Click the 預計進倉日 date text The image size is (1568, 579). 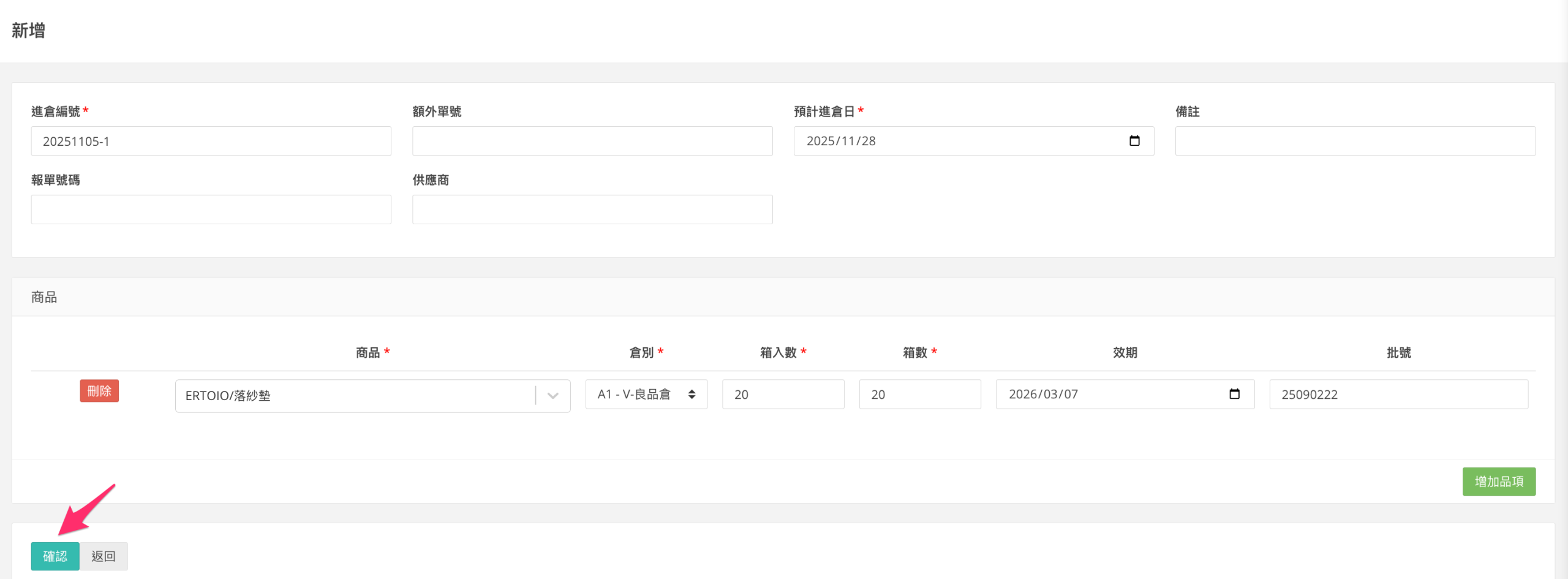(x=841, y=141)
